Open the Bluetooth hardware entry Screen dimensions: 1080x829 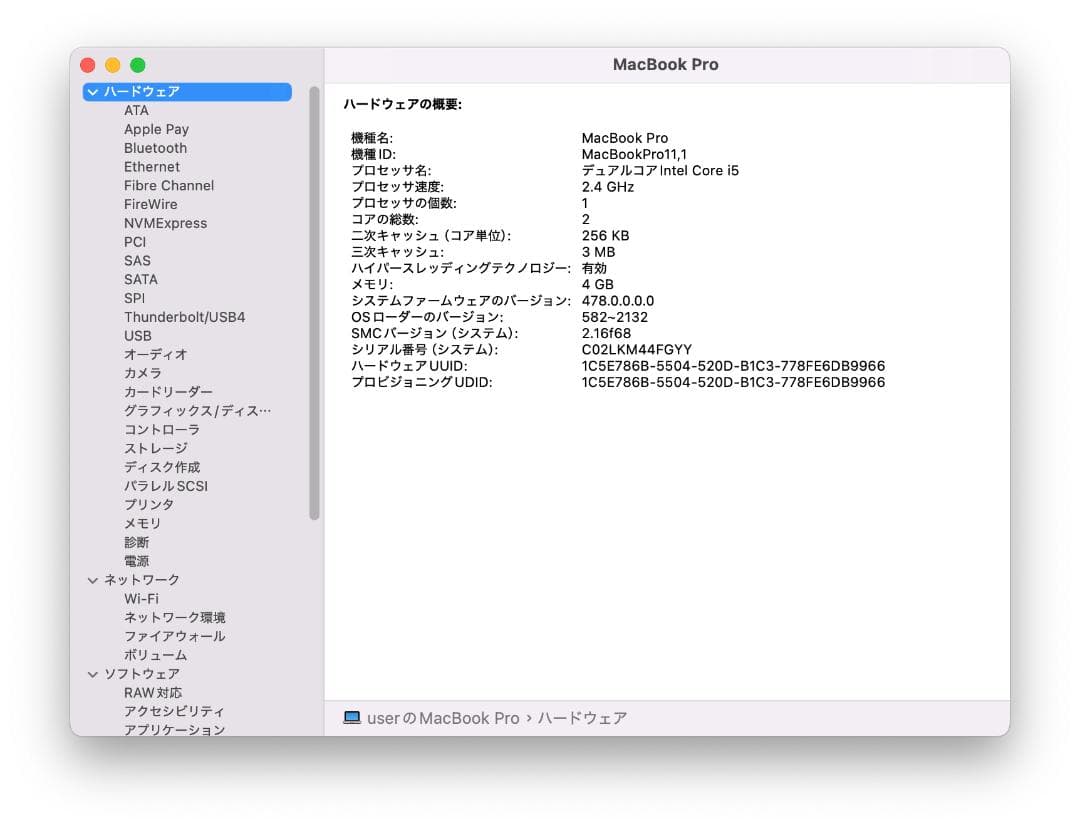(x=155, y=148)
